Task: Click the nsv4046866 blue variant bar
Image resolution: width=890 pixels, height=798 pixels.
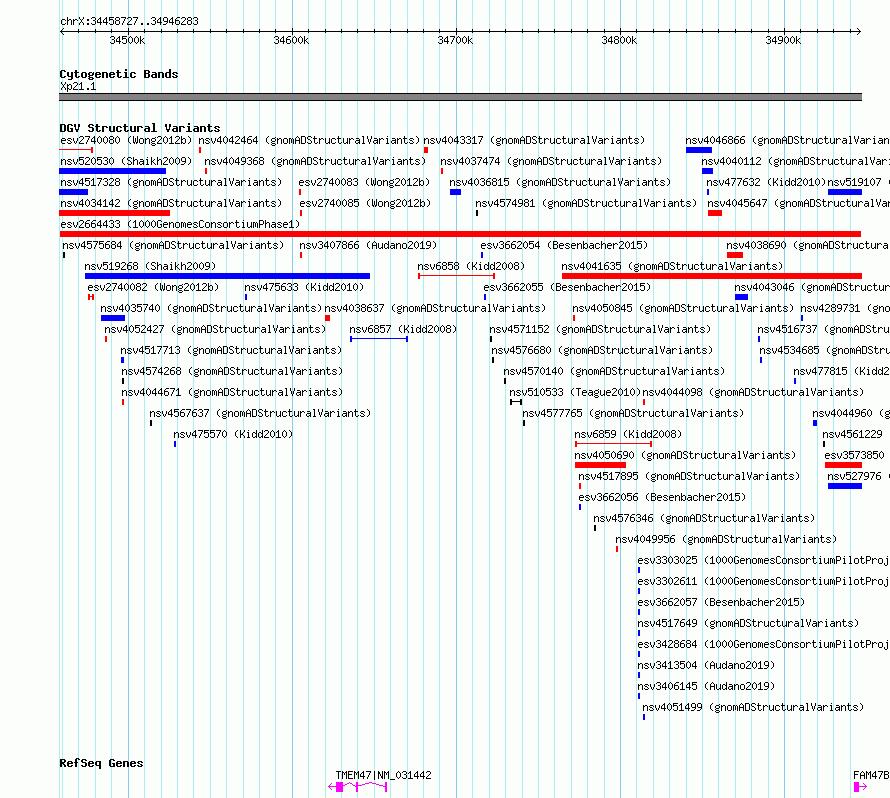Action: pos(699,150)
